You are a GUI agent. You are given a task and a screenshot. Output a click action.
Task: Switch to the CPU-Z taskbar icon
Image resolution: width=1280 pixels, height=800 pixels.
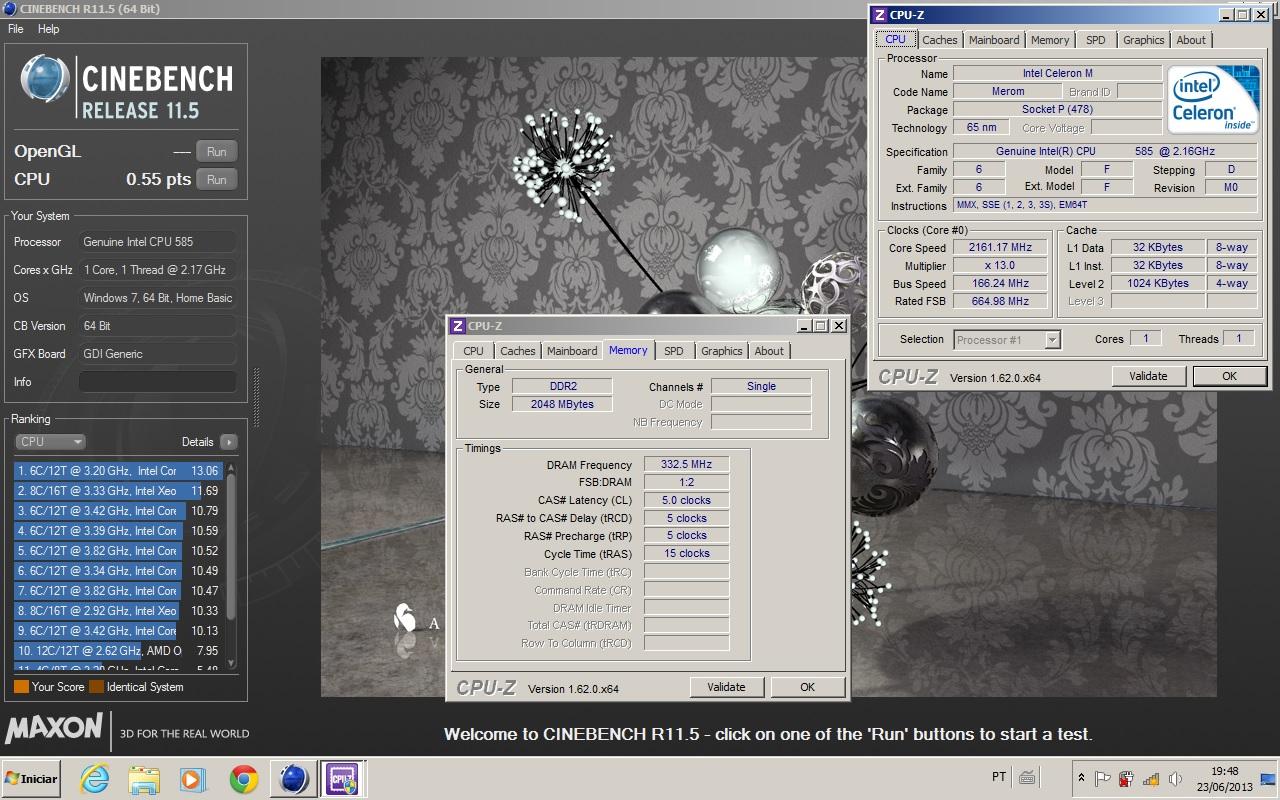pos(341,778)
